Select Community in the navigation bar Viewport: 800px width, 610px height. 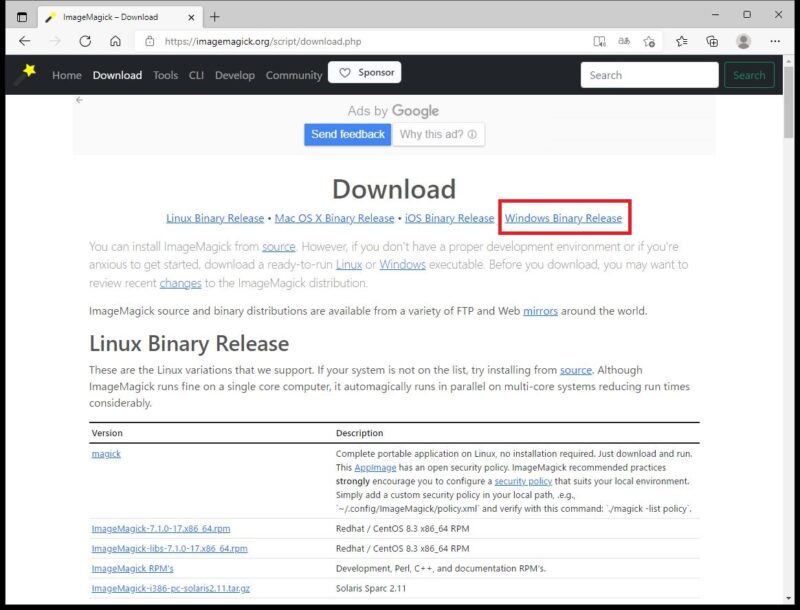pos(294,75)
